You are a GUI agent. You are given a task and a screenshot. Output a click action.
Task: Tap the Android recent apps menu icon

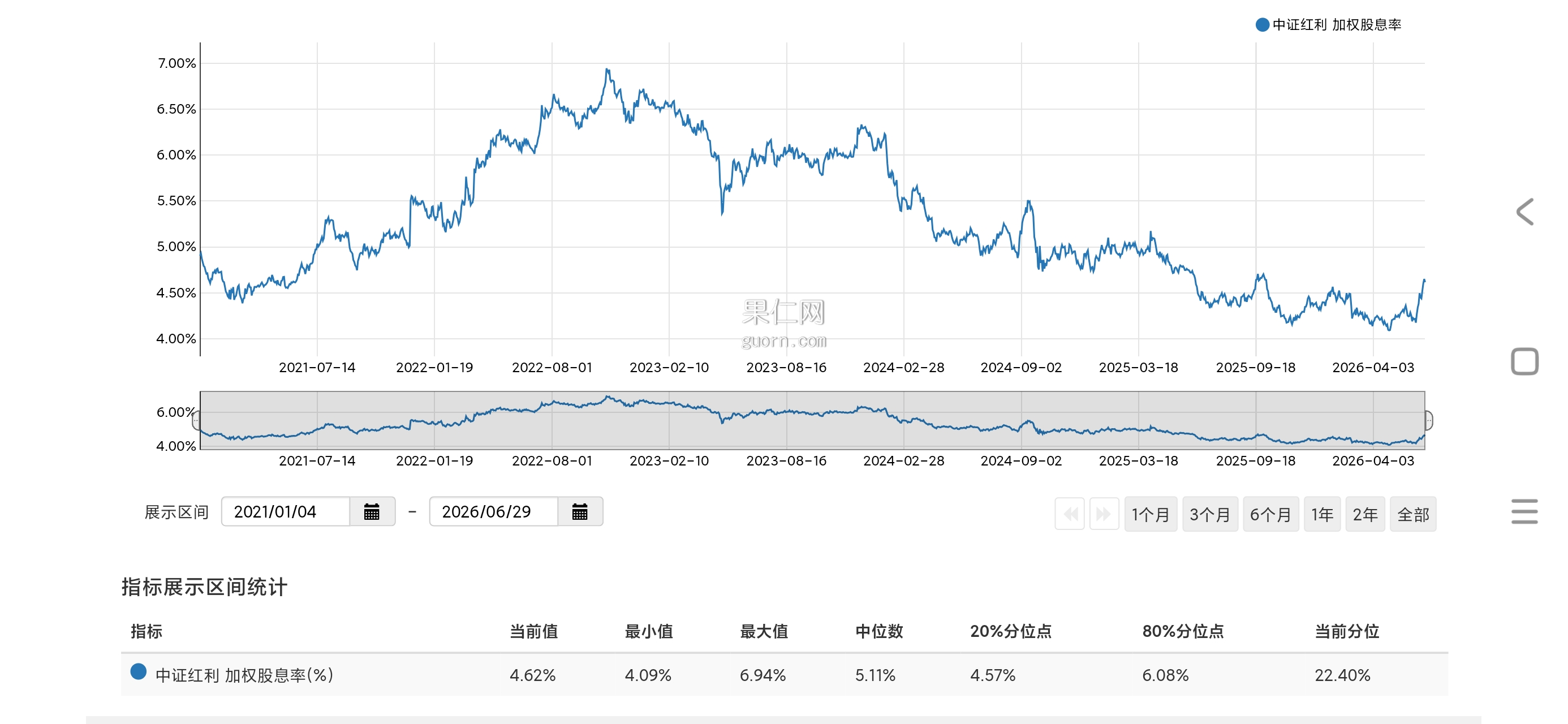1525,511
